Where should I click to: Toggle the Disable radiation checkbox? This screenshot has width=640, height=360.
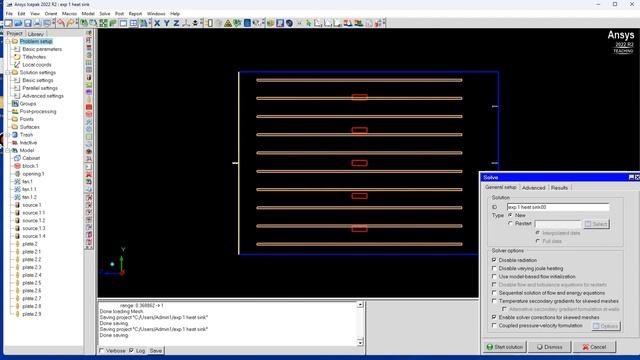[x=494, y=260]
